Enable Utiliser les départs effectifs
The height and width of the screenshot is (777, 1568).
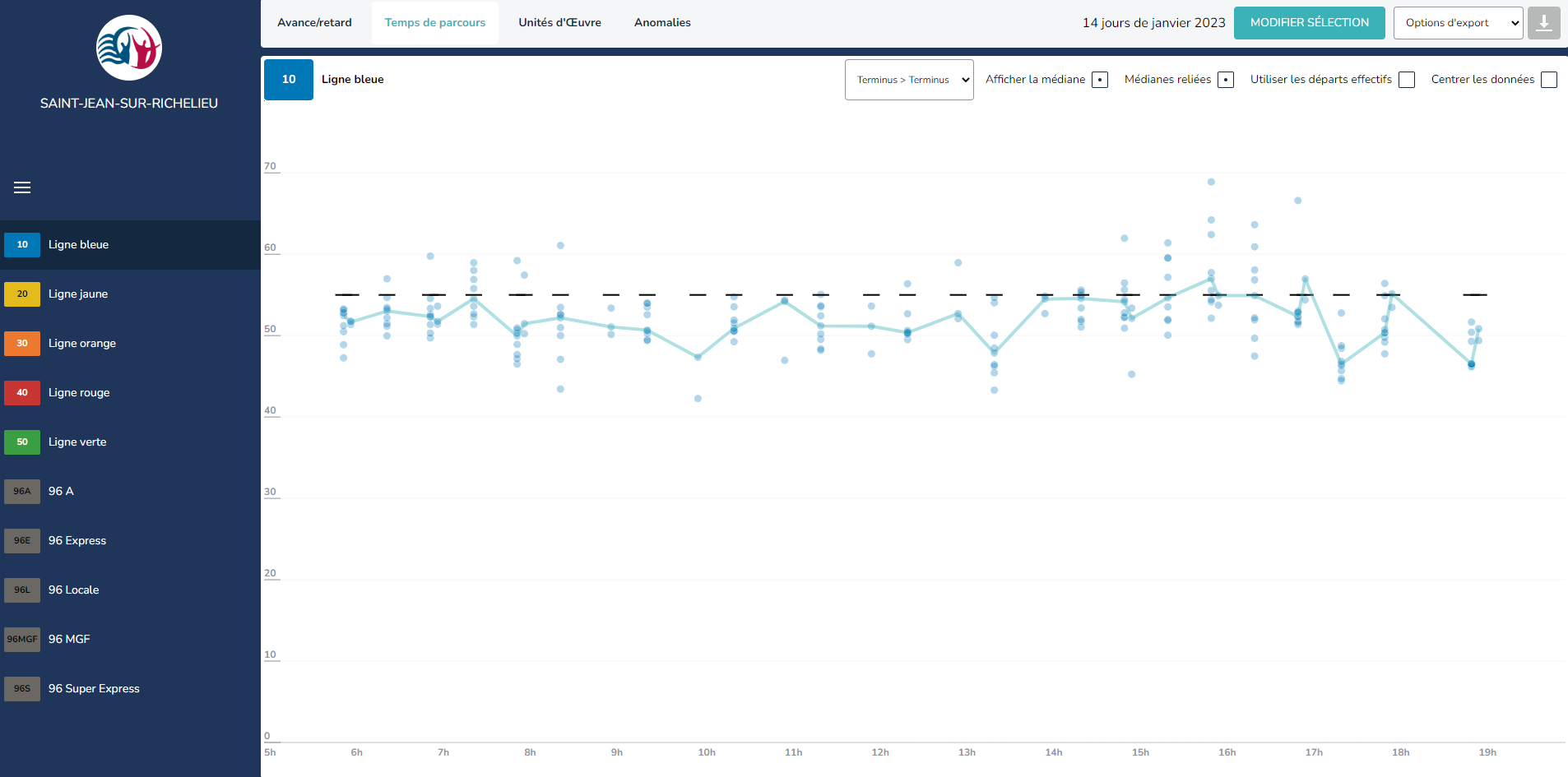(x=1407, y=80)
